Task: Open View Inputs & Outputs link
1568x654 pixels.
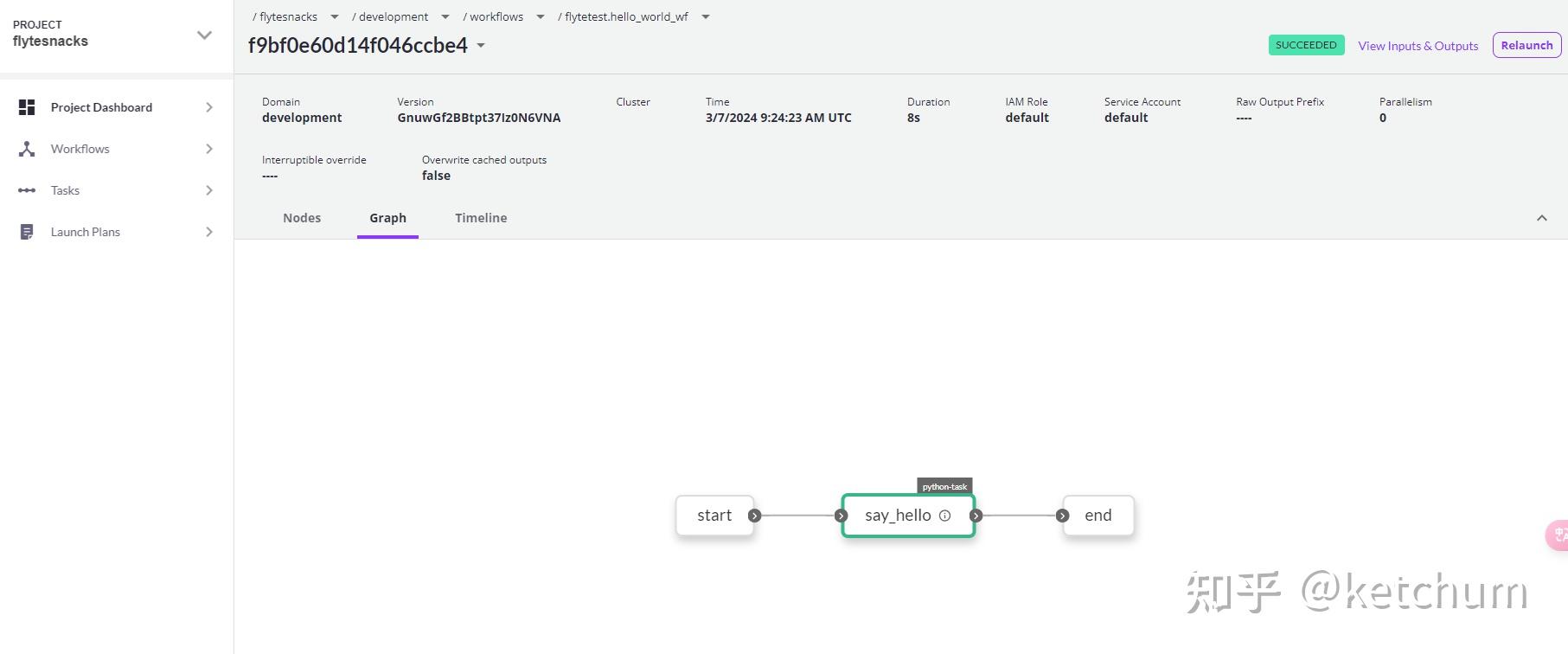Action: pyautogui.click(x=1418, y=46)
